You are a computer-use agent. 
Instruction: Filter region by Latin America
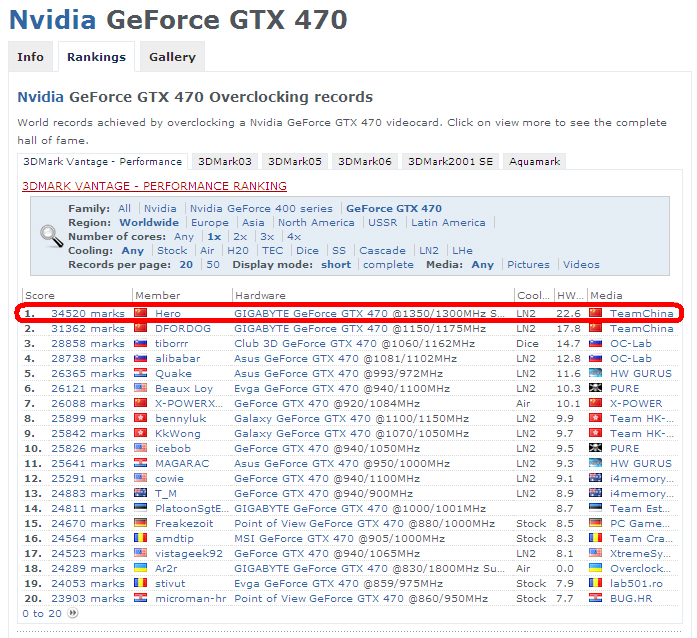448,222
